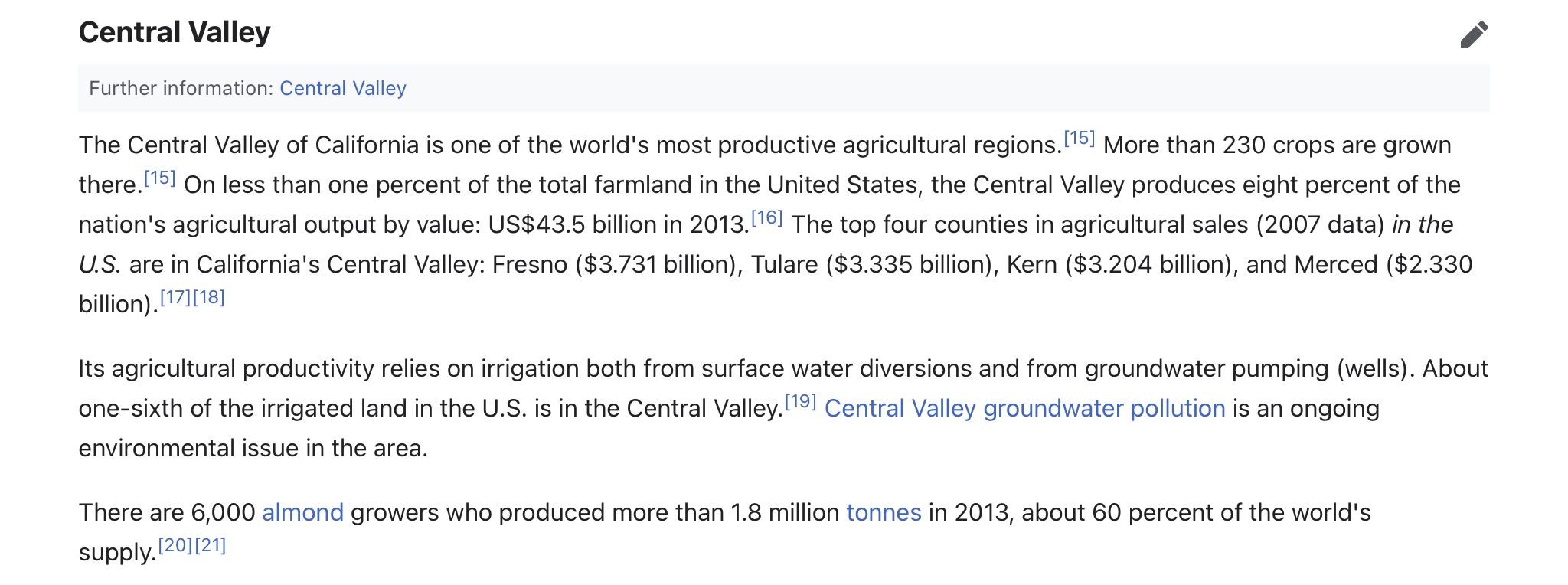Screen dimensions: 1568x585
Task: Open citation 19 reference
Action: pos(801,402)
